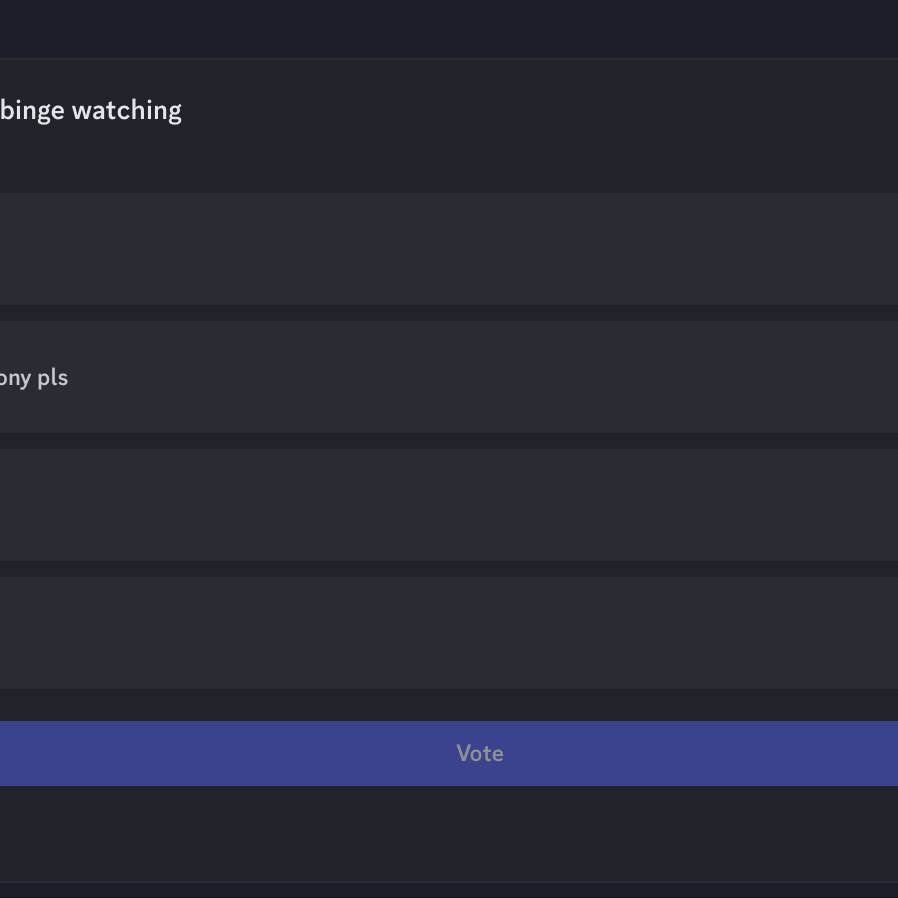Viewport: 898px width, 898px height.
Task: Select the topmost answer under the poll question
Action: (x=449, y=249)
